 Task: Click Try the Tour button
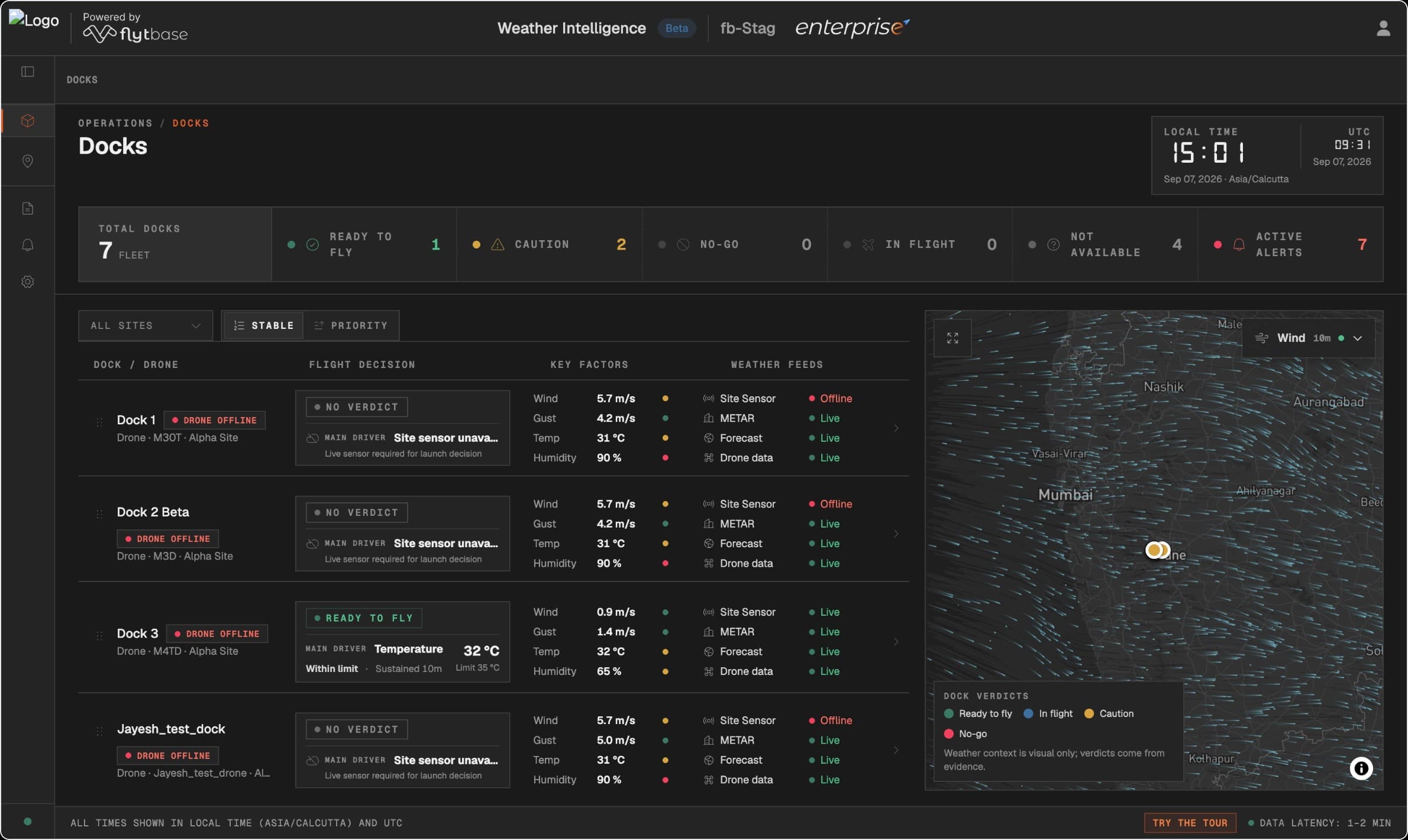1190,823
